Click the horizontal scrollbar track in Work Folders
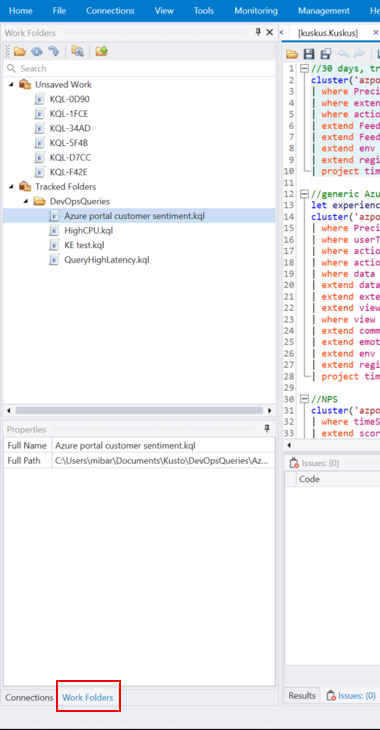This screenshot has height=730, width=380. pyautogui.click(x=139, y=411)
